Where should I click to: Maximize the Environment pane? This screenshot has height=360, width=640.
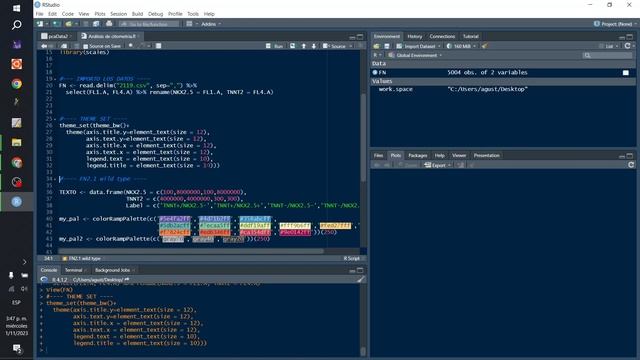630,37
